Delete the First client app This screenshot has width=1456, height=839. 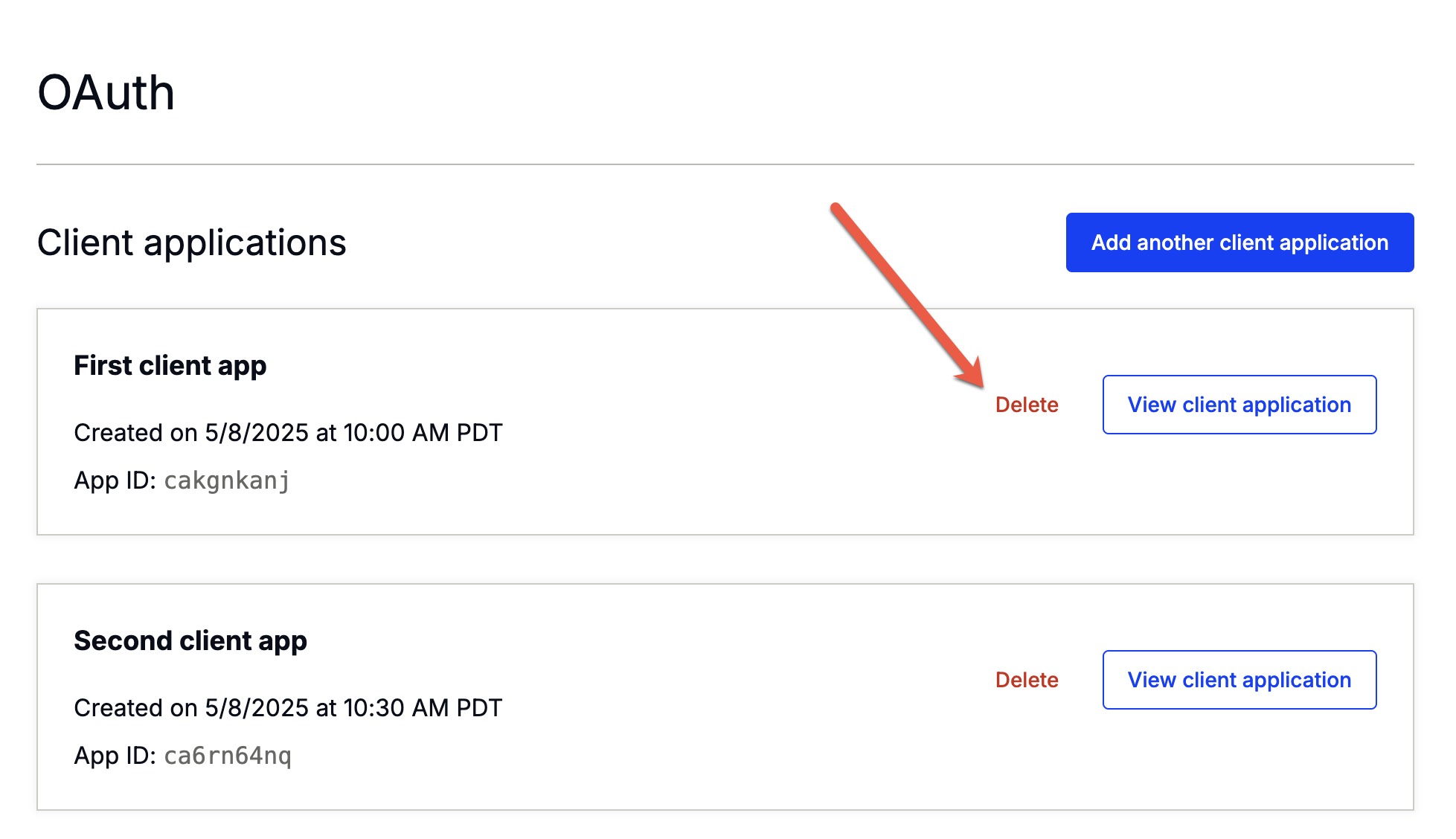coord(1027,405)
